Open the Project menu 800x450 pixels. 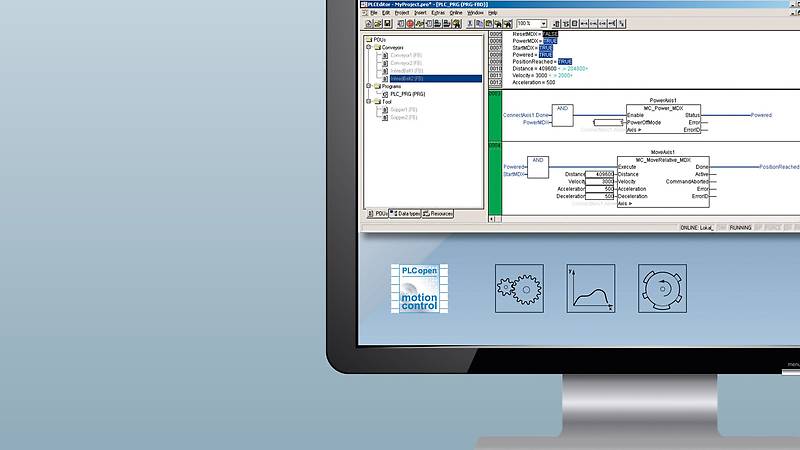[x=402, y=12]
